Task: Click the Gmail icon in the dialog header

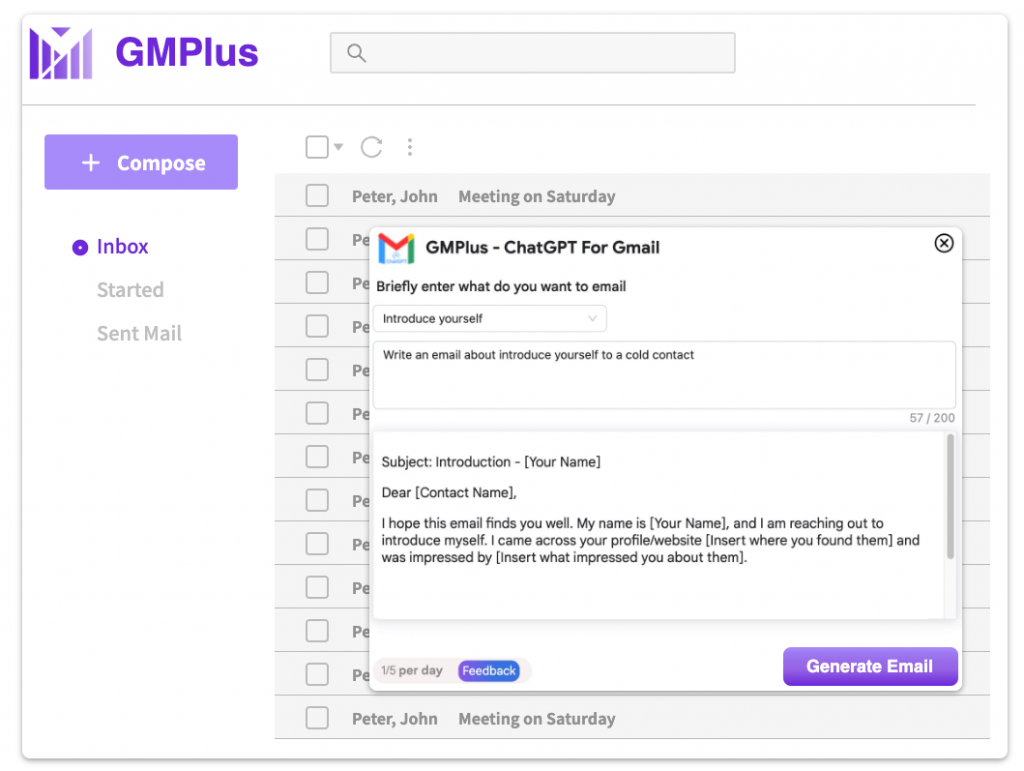Action: 395,247
